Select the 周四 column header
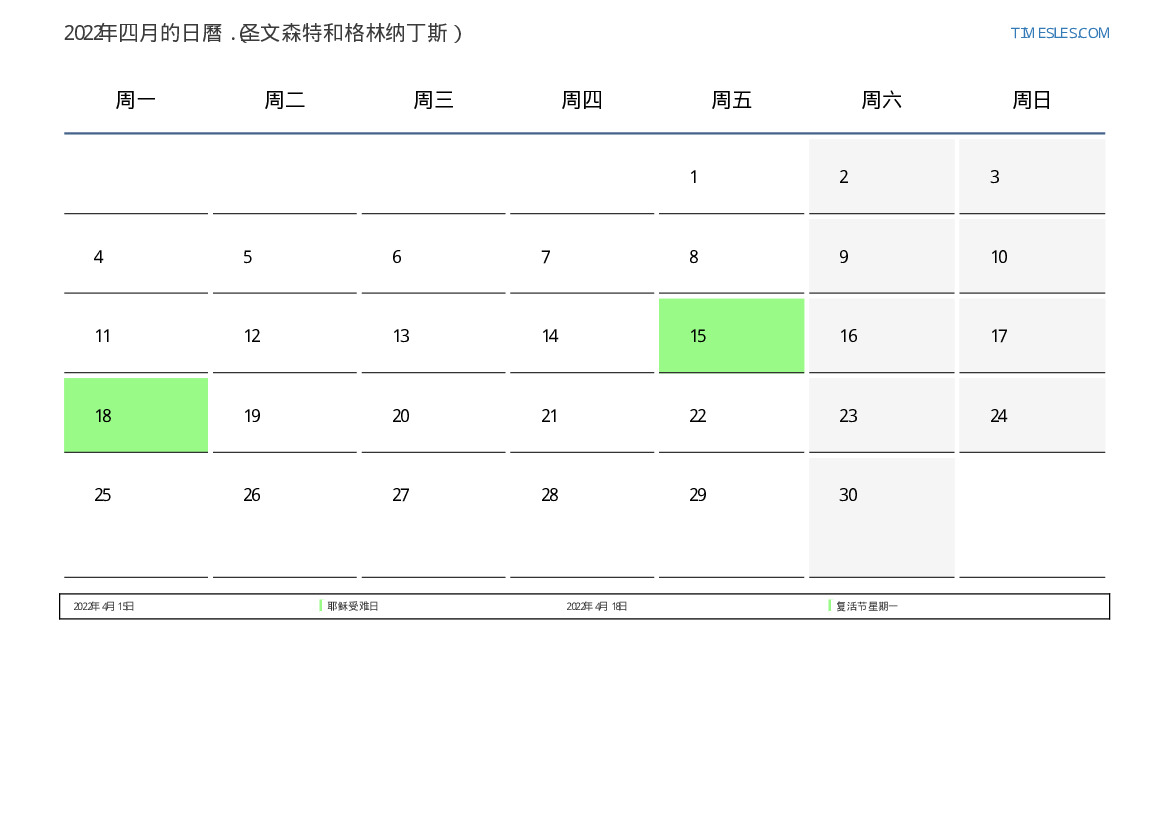This screenshot has height=827, width=1169. pyautogui.click(x=582, y=100)
